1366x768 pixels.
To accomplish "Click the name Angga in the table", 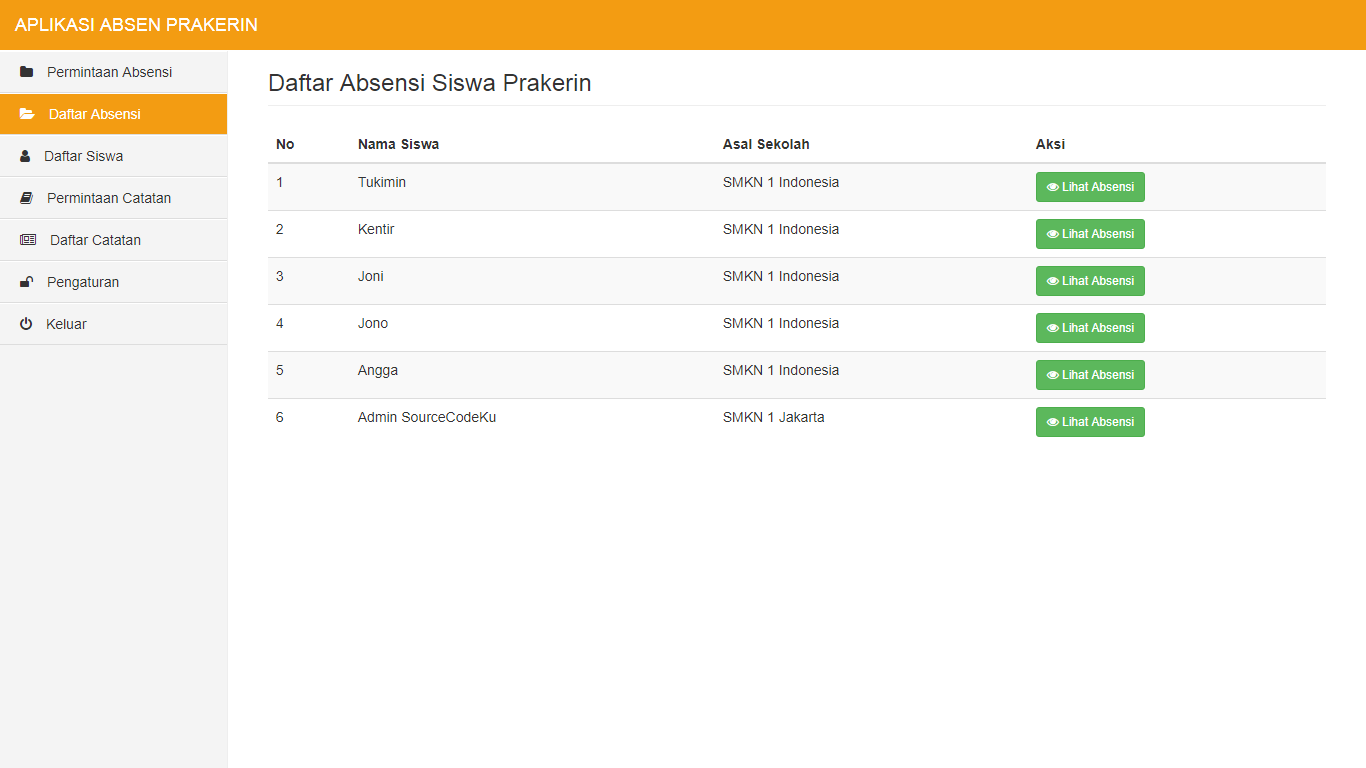I will 378,370.
